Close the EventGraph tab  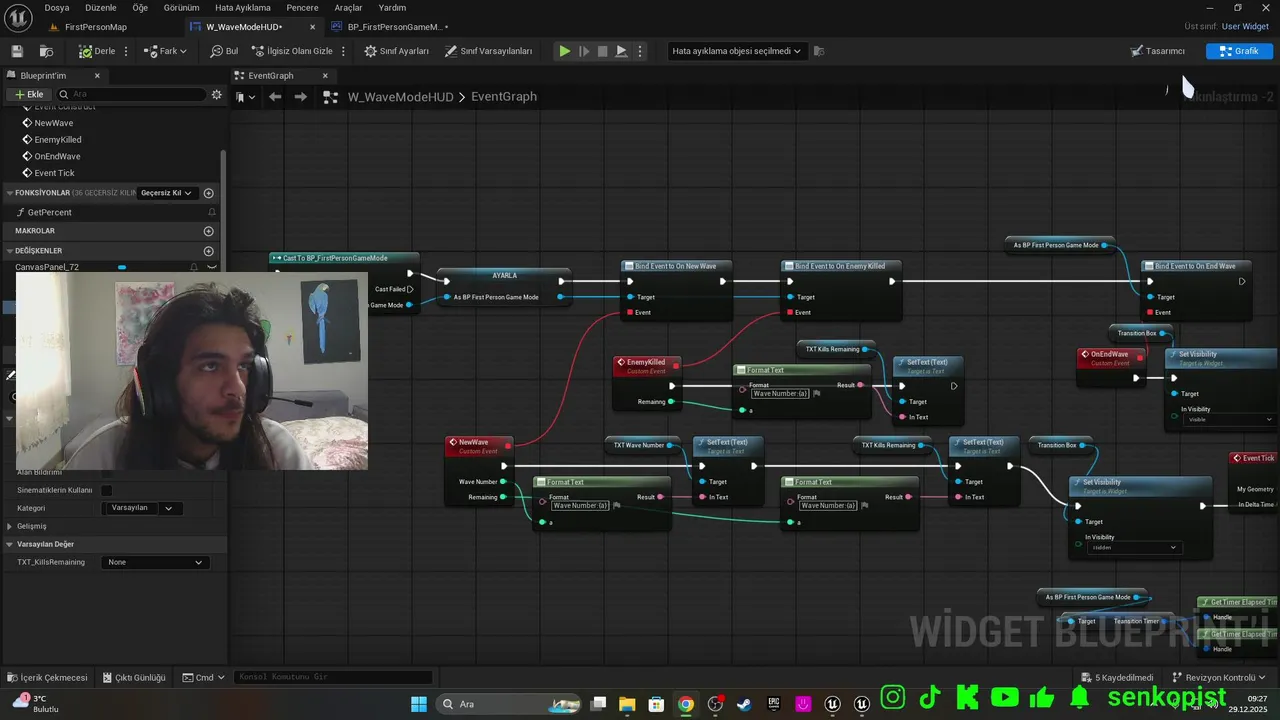[x=325, y=75]
